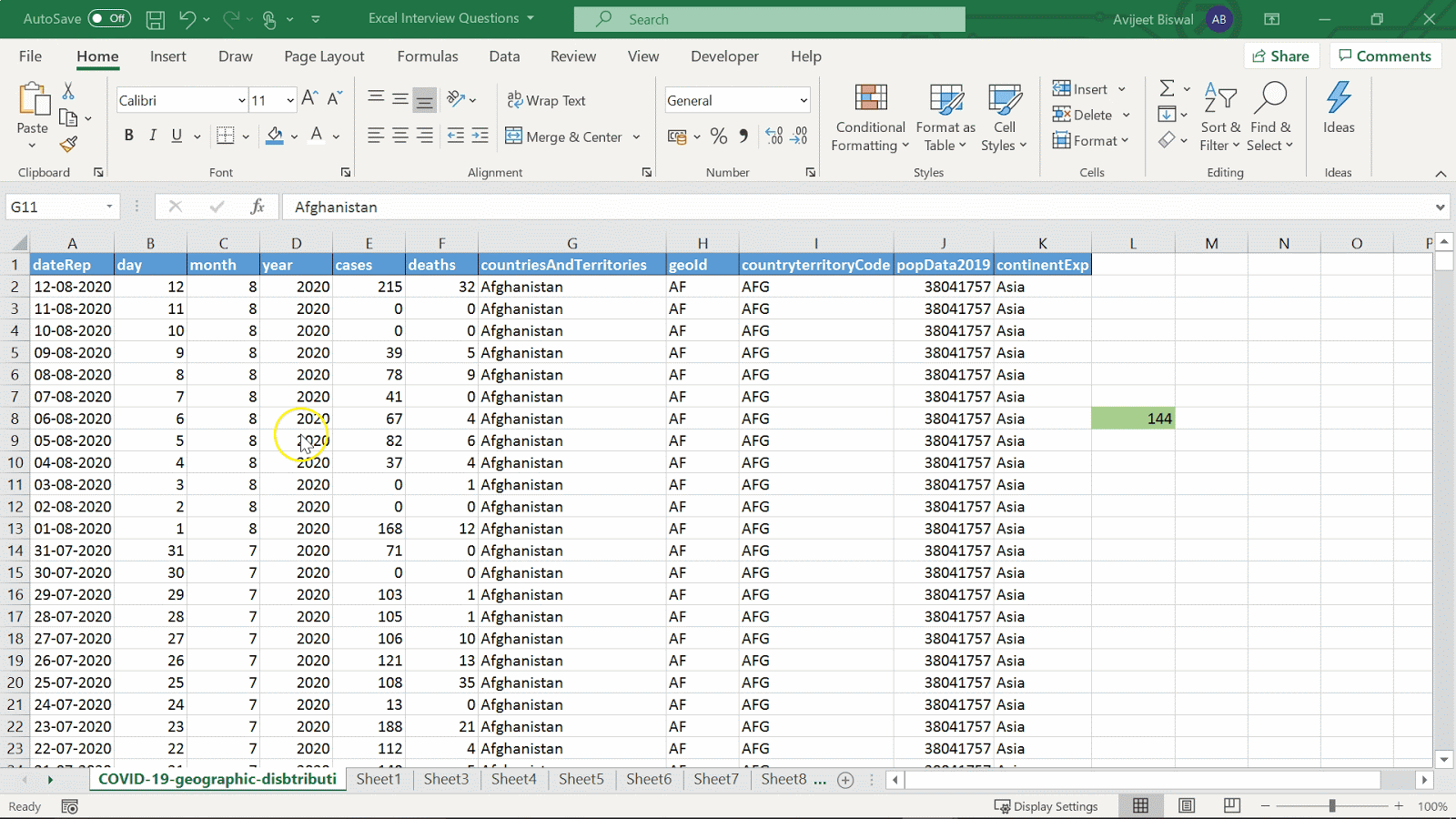Toggle Bold formatting

point(128,136)
